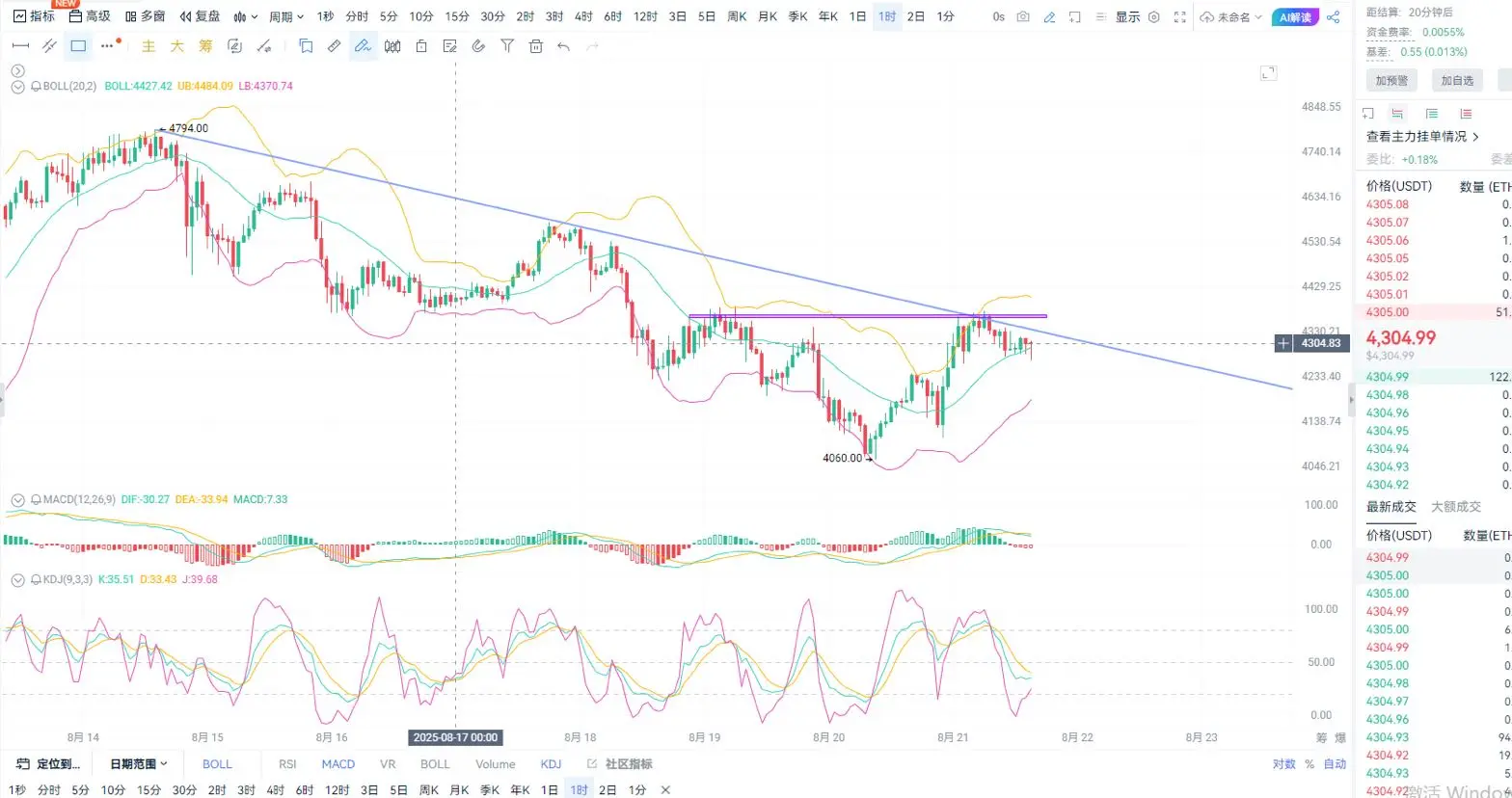Toggle the VR indicator at bottom
The image size is (1512, 798).
(388, 764)
